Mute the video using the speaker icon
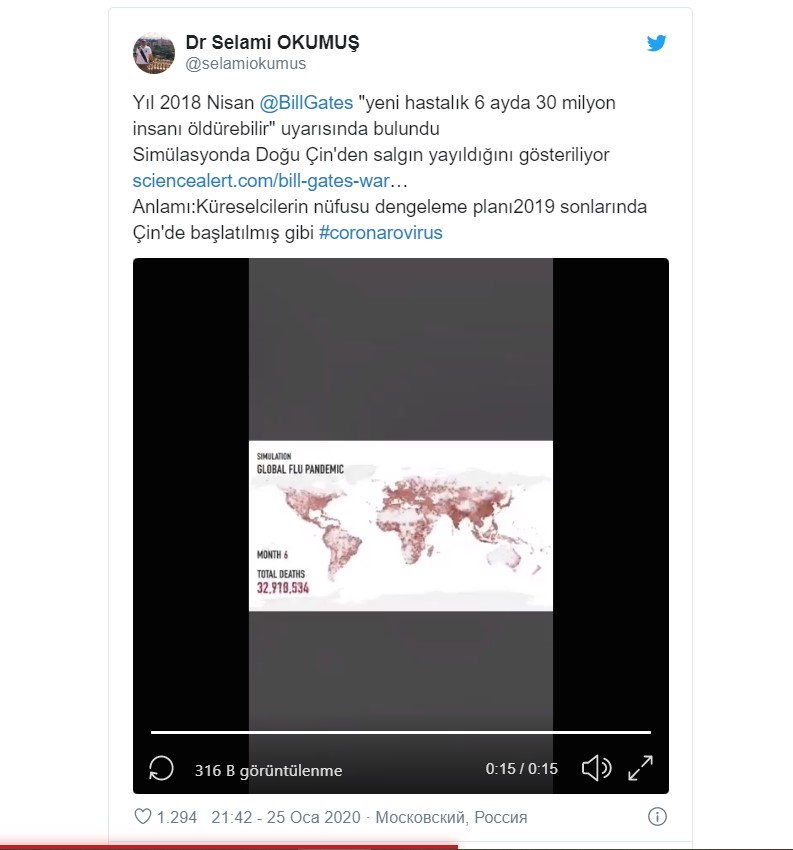 (x=596, y=768)
